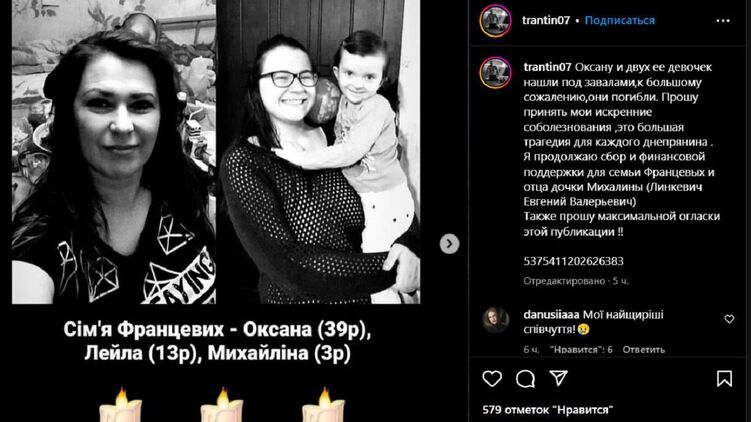
Task: Go to next photo with arrow button
Action: pos(449,244)
